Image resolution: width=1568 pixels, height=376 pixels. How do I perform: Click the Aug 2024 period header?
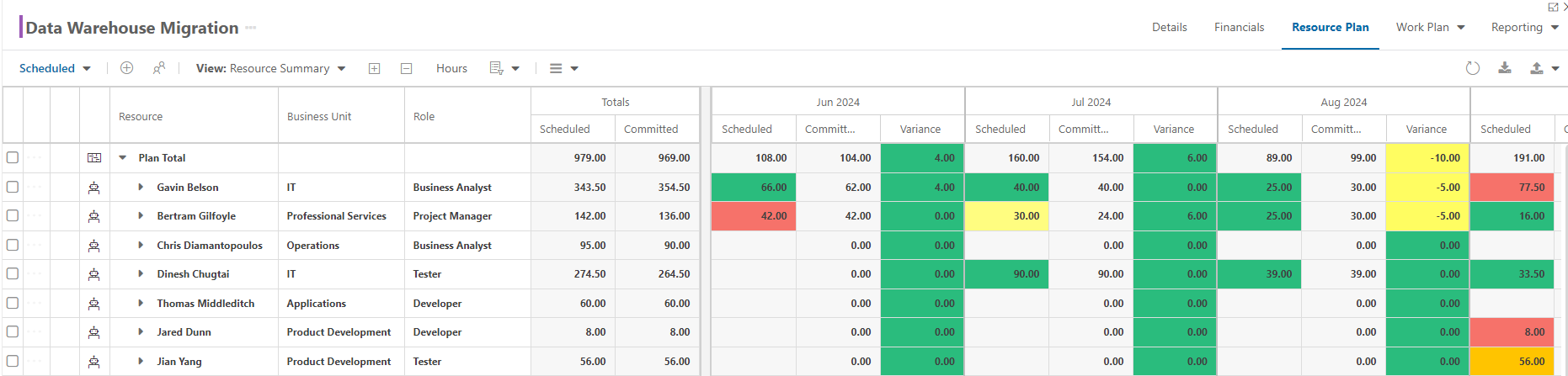click(x=1344, y=102)
